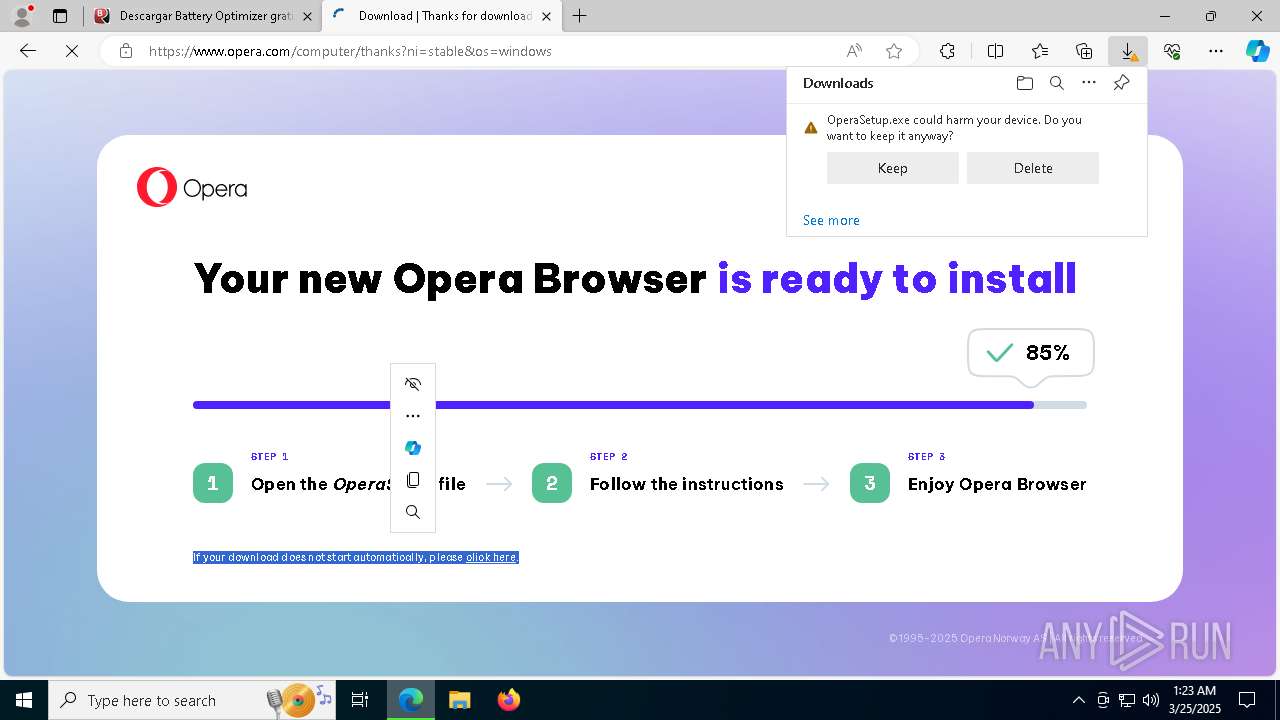Click step 2 number badge

coord(552,483)
